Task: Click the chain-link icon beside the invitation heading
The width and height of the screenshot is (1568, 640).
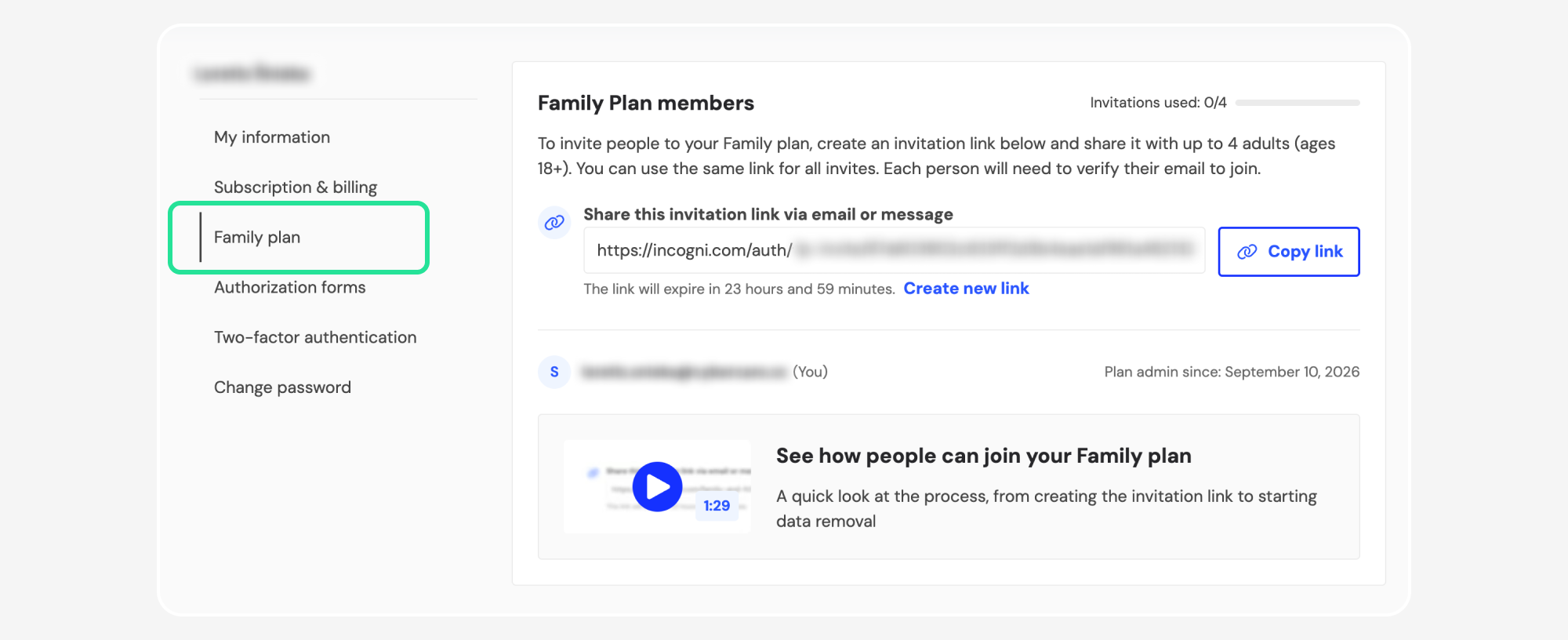Action: (554, 223)
